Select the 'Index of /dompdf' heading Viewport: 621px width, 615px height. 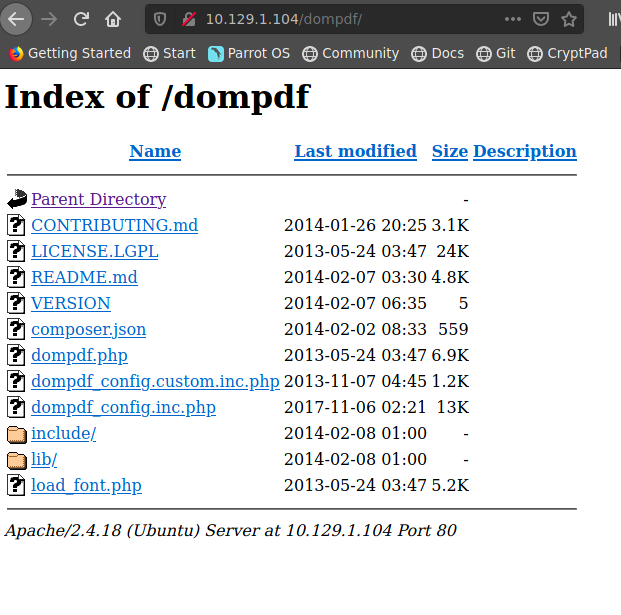(x=157, y=97)
